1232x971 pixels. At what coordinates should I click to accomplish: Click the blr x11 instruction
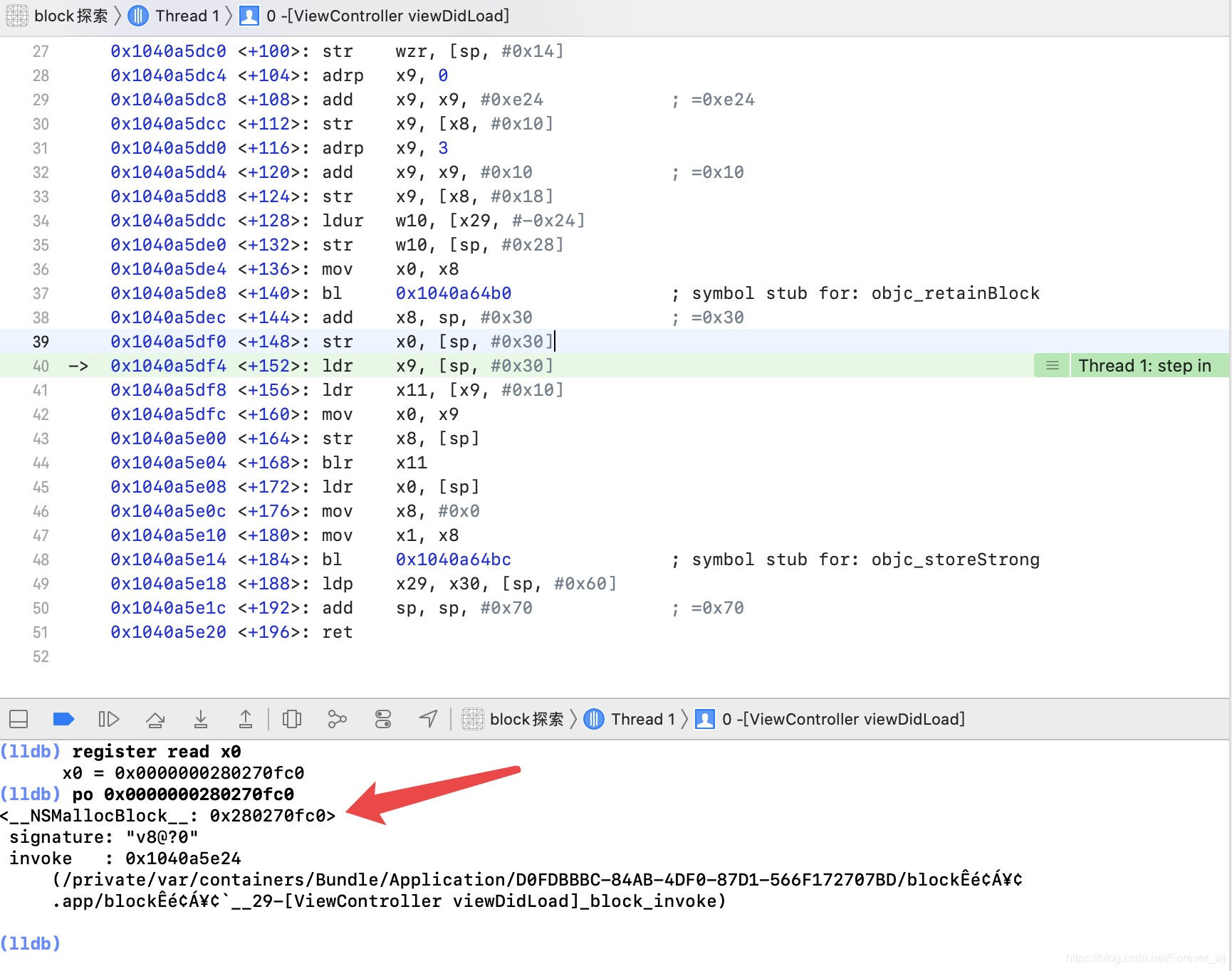tap(375, 463)
